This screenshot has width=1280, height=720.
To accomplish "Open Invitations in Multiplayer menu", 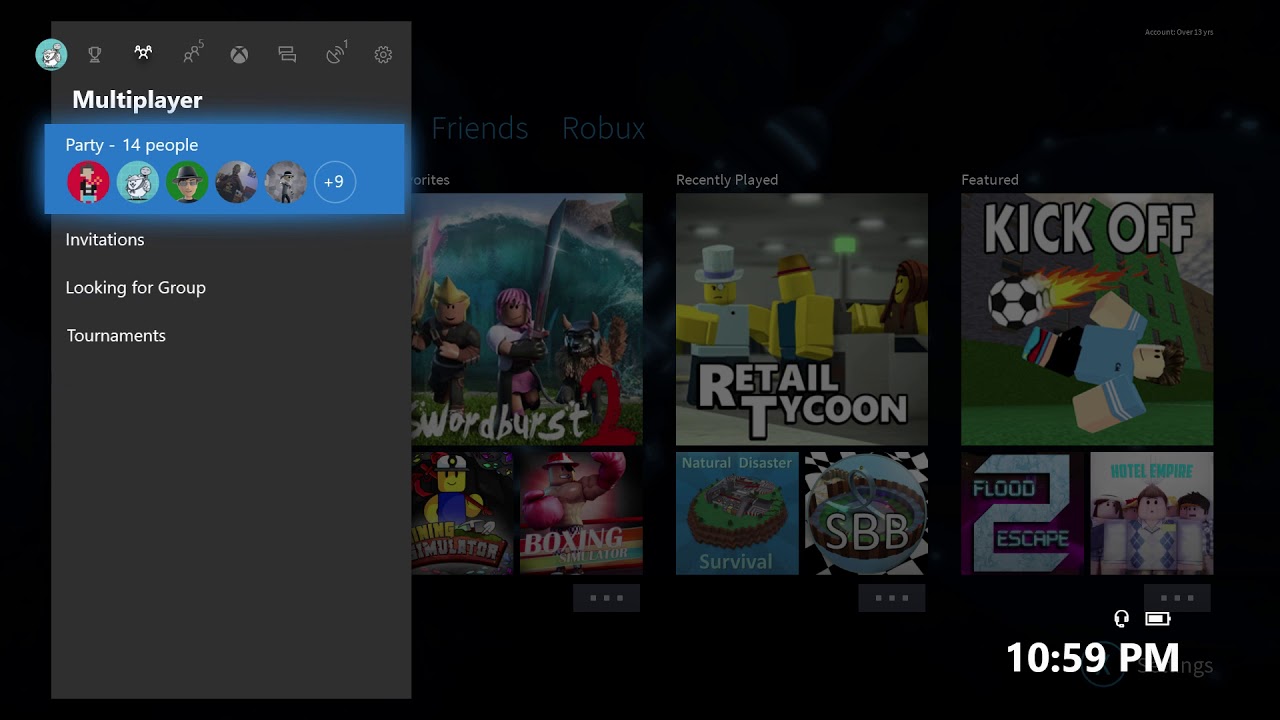I will (x=105, y=240).
